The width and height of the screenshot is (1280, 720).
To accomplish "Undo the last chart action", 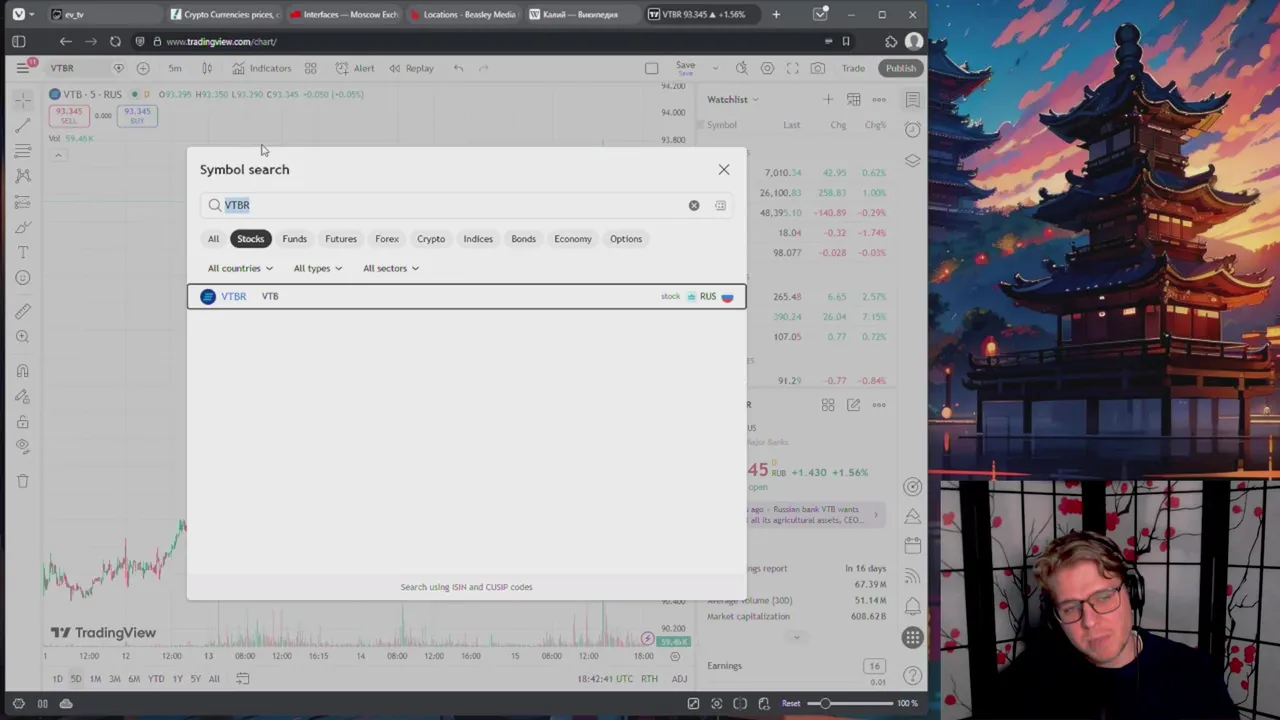I will click(458, 68).
